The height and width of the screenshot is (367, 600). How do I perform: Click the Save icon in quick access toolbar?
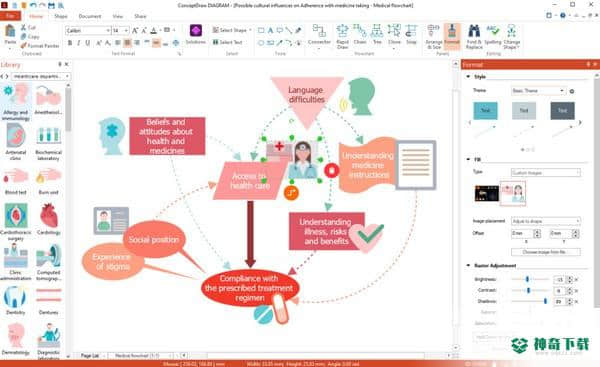click(x=51, y=5)
